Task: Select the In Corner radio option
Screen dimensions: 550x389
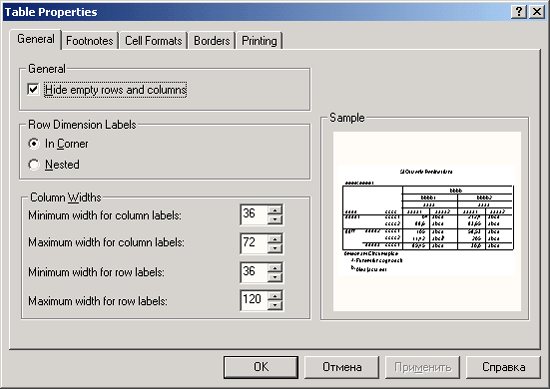Action: tap(34, 143)
